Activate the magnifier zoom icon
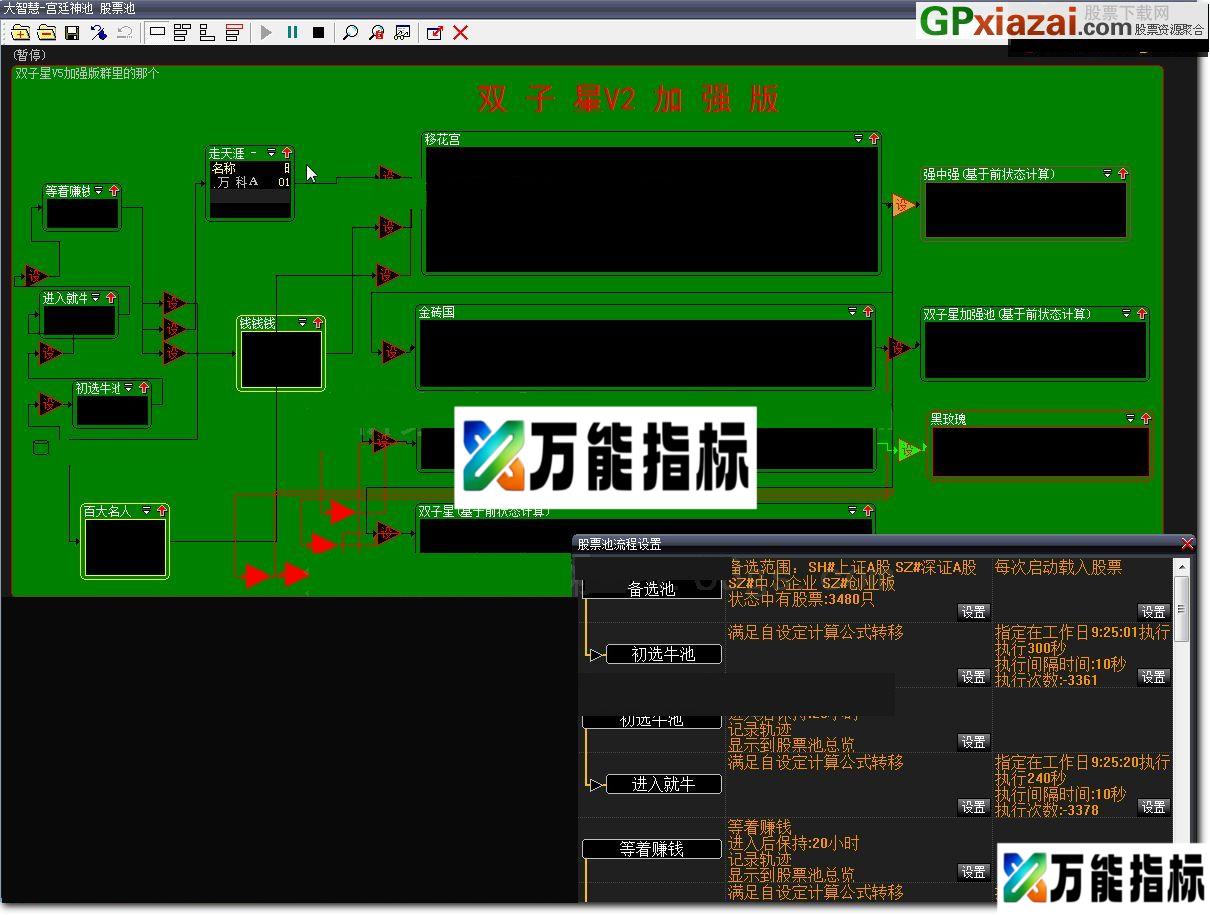Image resolution: width=1210 pixels, height=915 pixels. point(350,33)
